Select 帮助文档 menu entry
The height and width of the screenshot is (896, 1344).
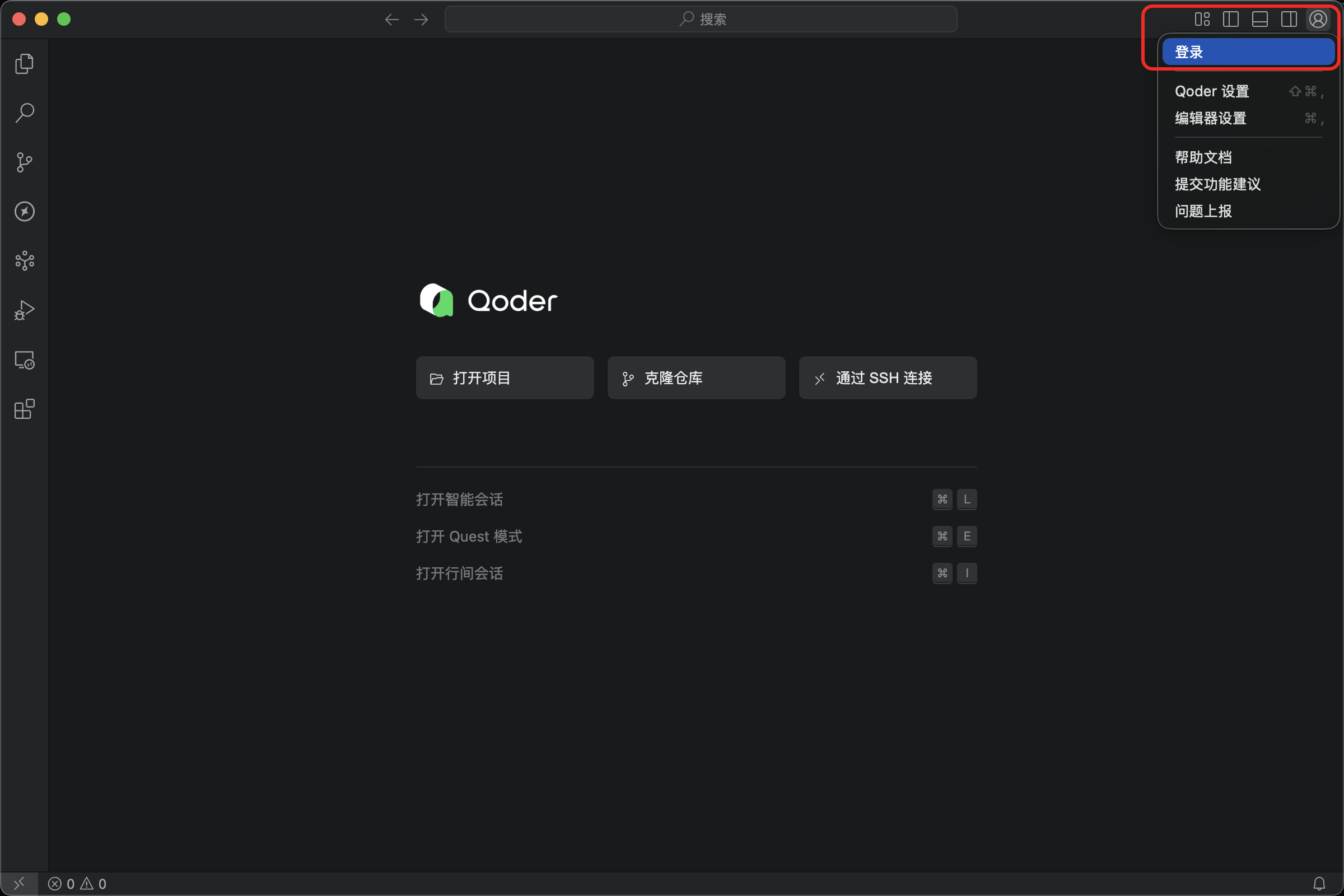[1203, 157]
